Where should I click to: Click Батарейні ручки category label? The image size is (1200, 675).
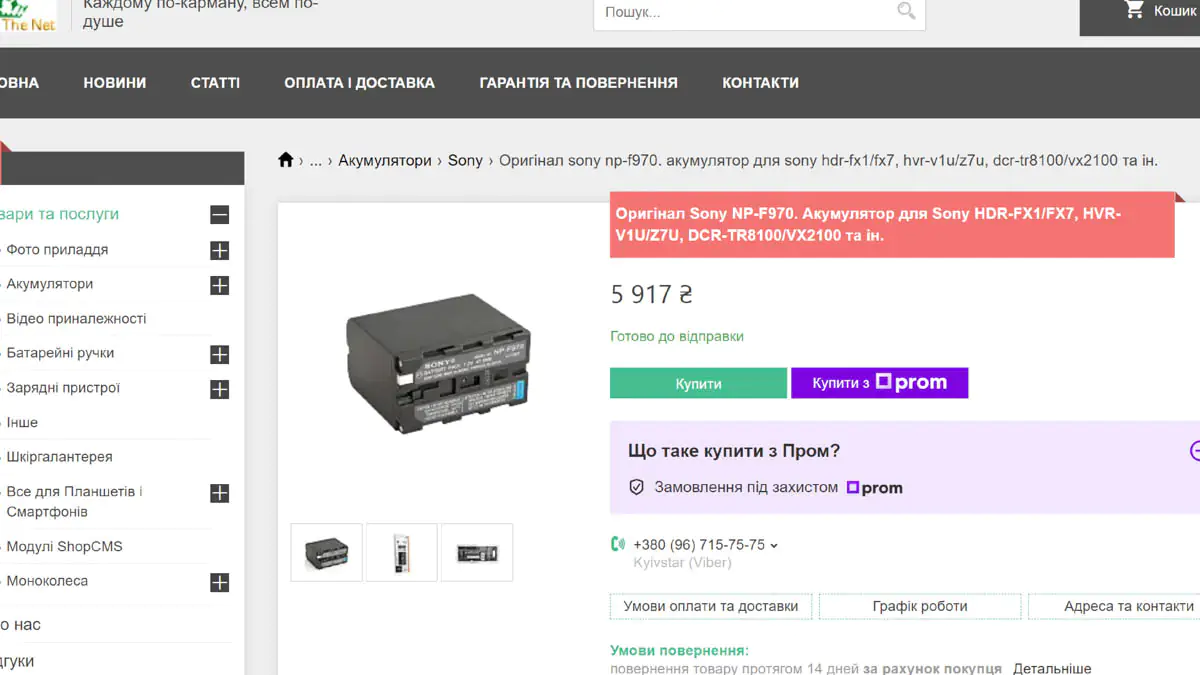coord(60,353)
